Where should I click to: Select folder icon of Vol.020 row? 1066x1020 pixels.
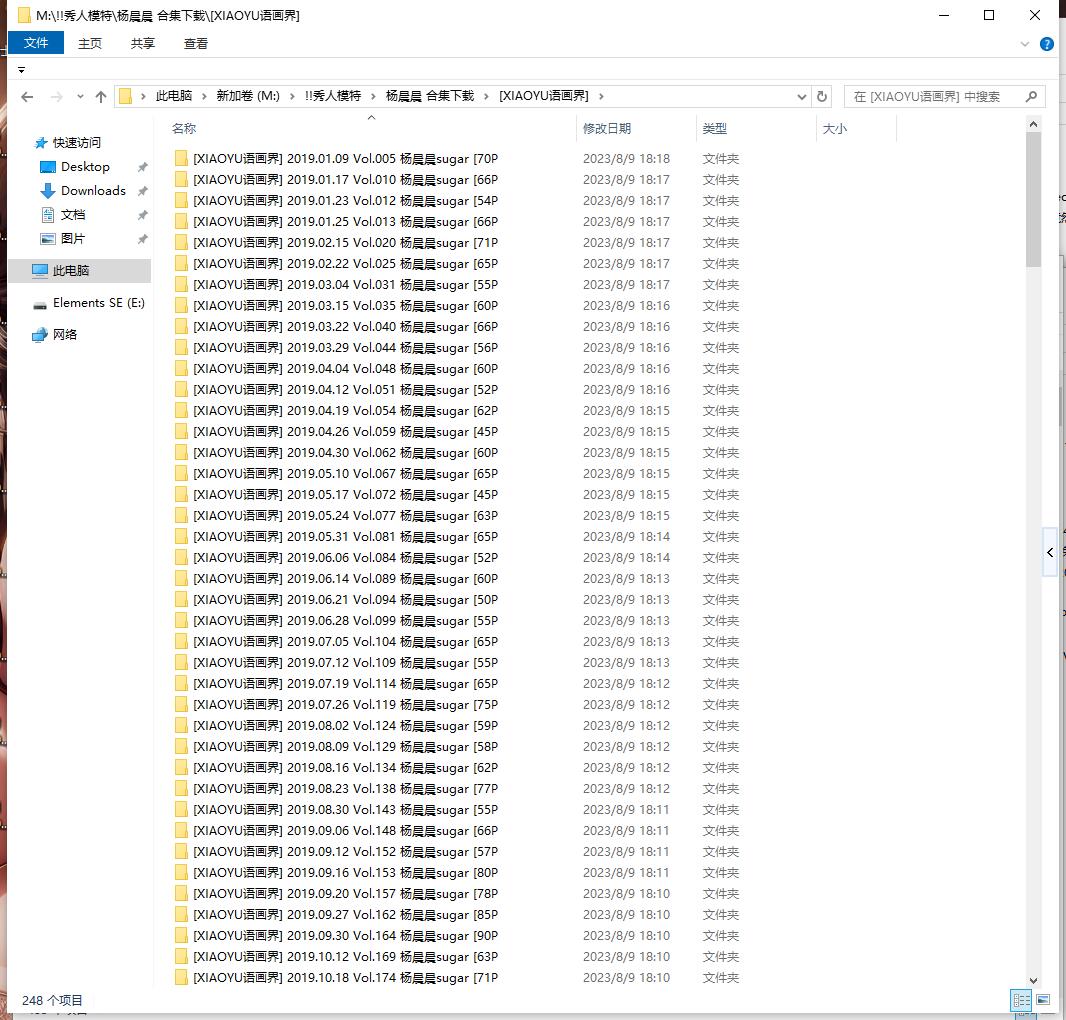pyautogui.click(x=181, y=243)
